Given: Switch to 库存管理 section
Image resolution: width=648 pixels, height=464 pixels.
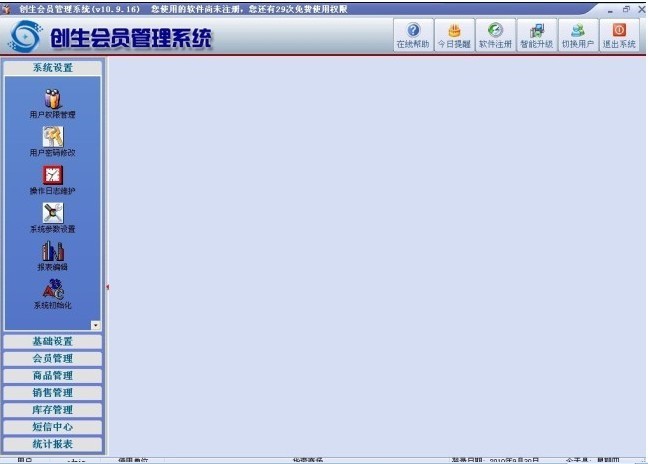Looking at the screenshot, I should coord(53,409).
